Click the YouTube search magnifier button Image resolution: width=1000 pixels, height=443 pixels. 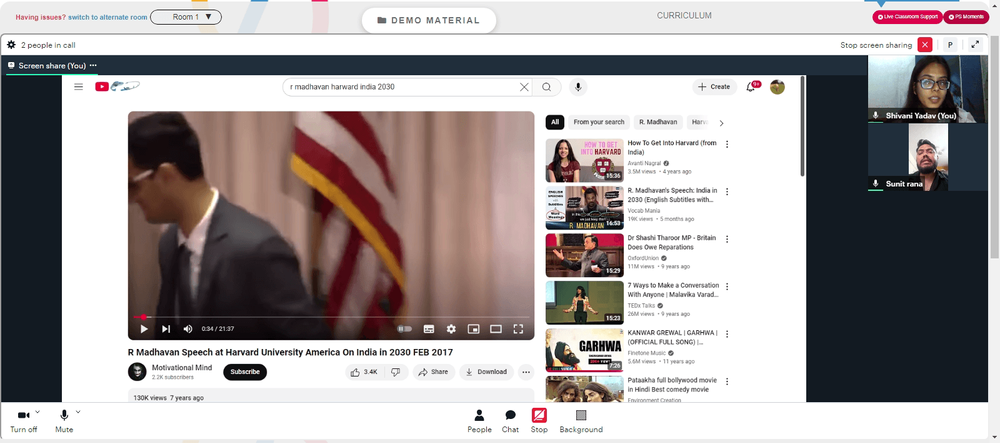point(547,87)
